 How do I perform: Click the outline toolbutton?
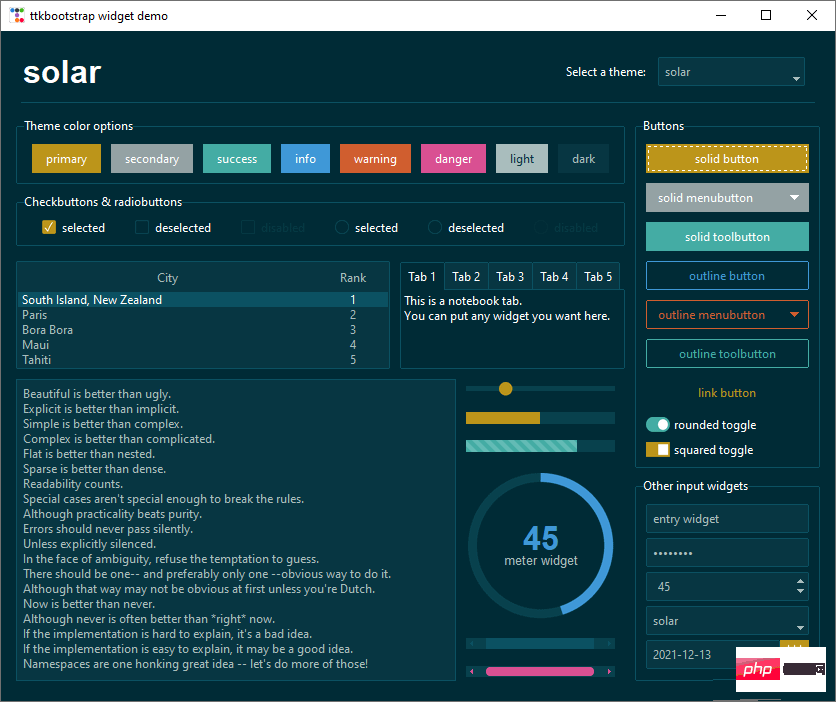(727, 353)
